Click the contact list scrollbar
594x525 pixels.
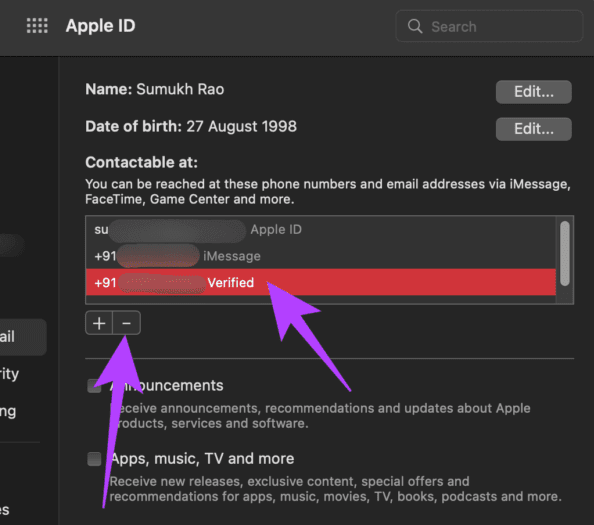tap(564, 253)
